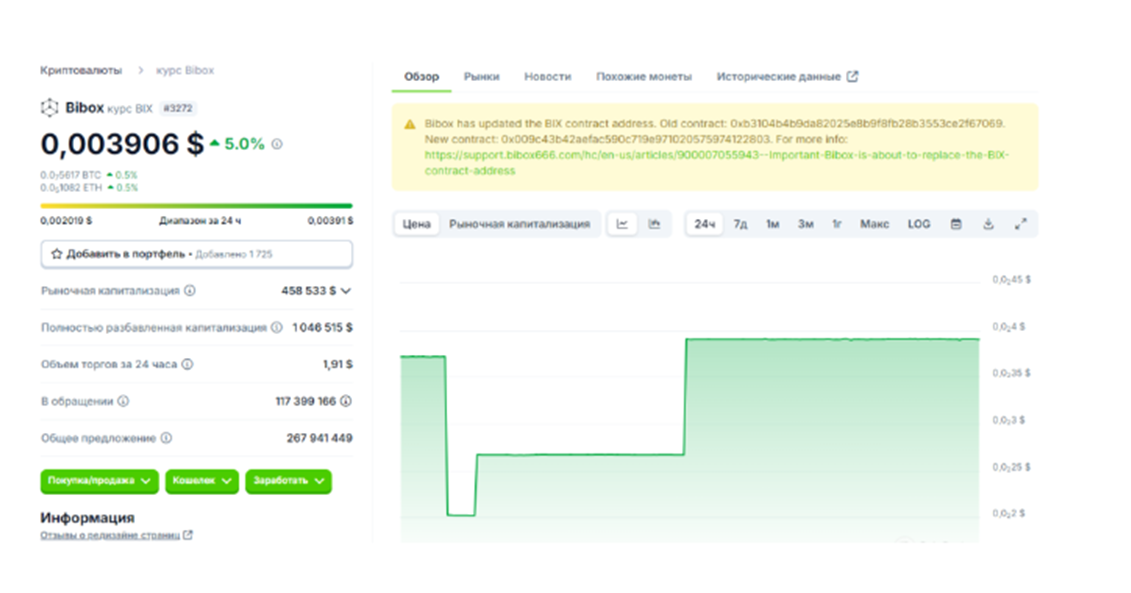
Task: Open the support.bibox666.com article link
Action: (x=716, y=163)
